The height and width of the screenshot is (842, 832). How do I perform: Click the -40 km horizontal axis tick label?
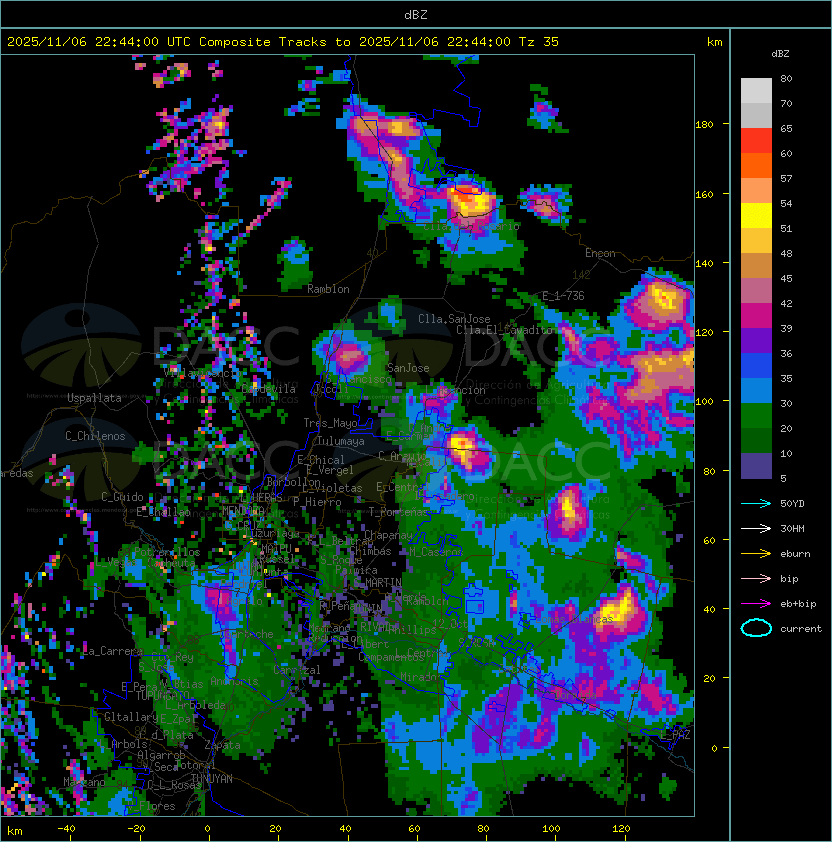click(66, 829)
